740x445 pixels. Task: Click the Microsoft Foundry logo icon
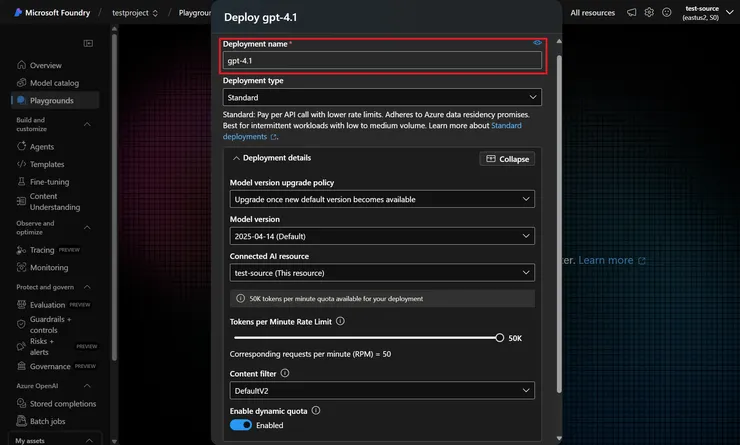18,12
